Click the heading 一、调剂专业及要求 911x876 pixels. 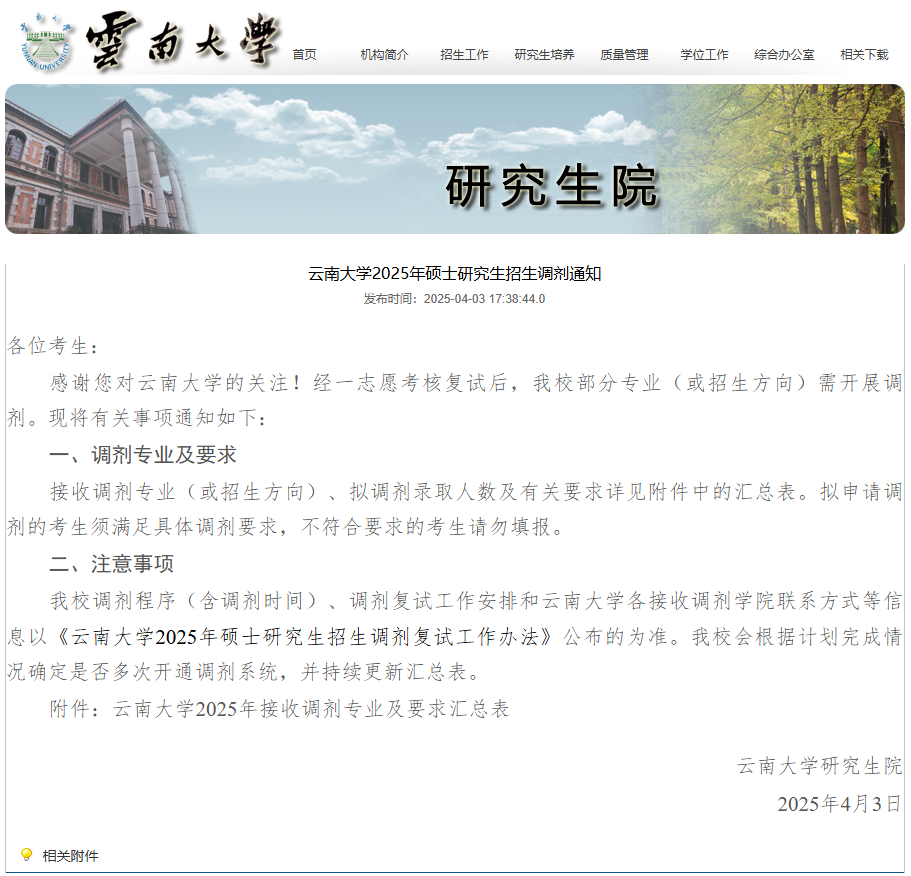[143, 456]
